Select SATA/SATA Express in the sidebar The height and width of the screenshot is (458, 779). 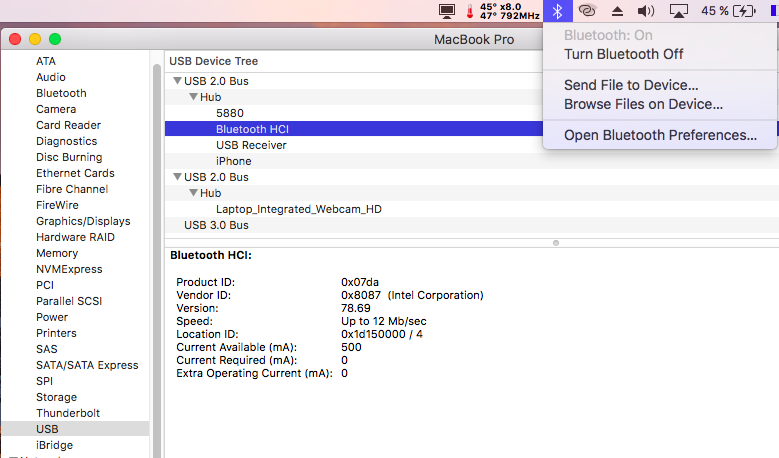click(x=87, y=365)
